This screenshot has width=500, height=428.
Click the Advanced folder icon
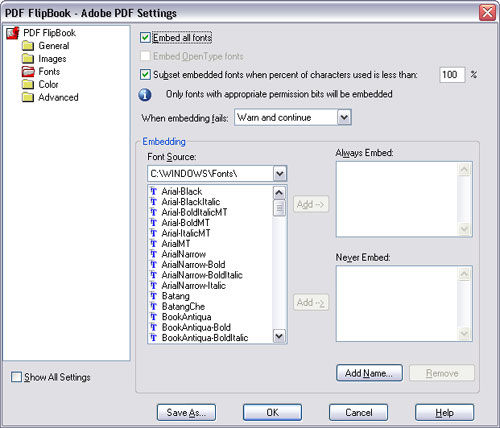coord(28,97)
